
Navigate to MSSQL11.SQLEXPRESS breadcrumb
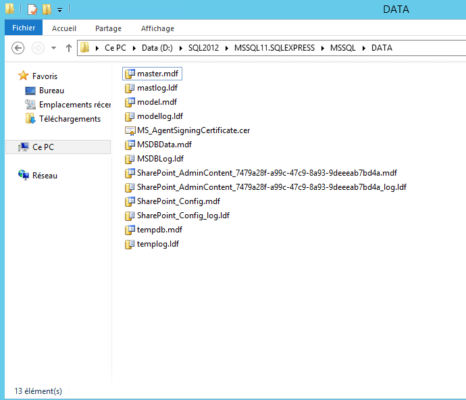[x=274, y=48]
